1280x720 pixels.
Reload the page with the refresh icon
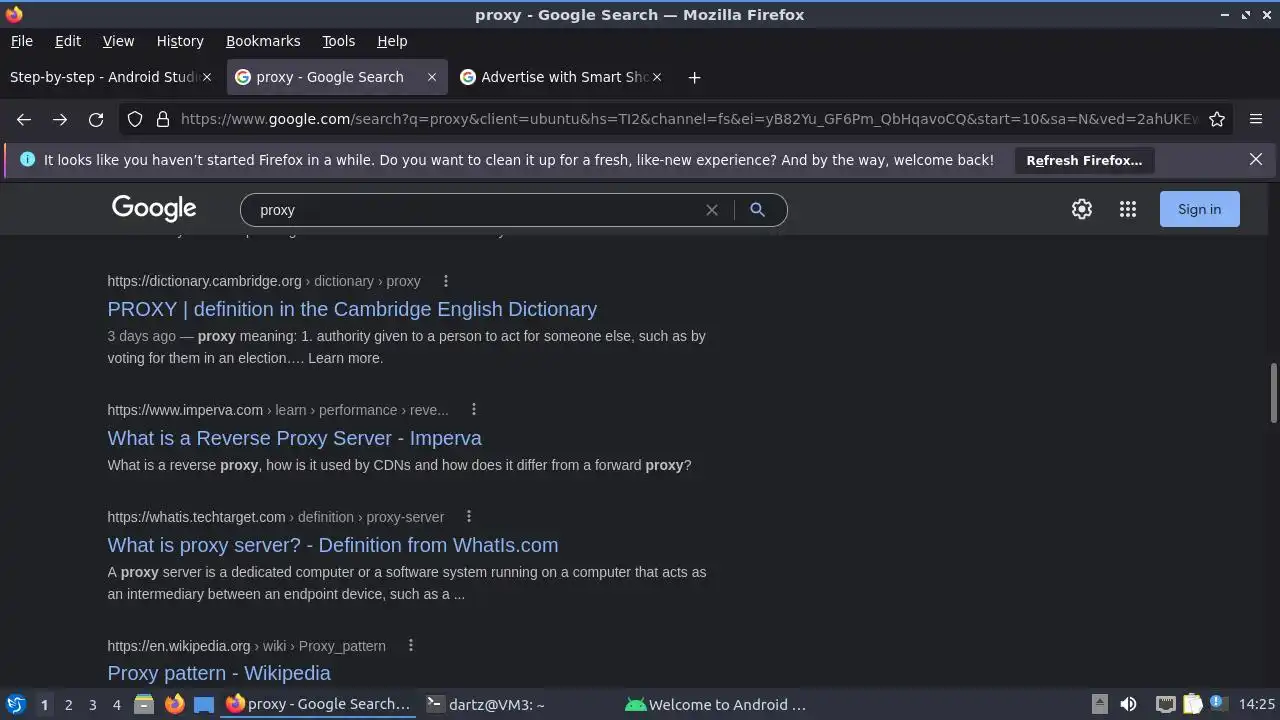coord(96,119)
